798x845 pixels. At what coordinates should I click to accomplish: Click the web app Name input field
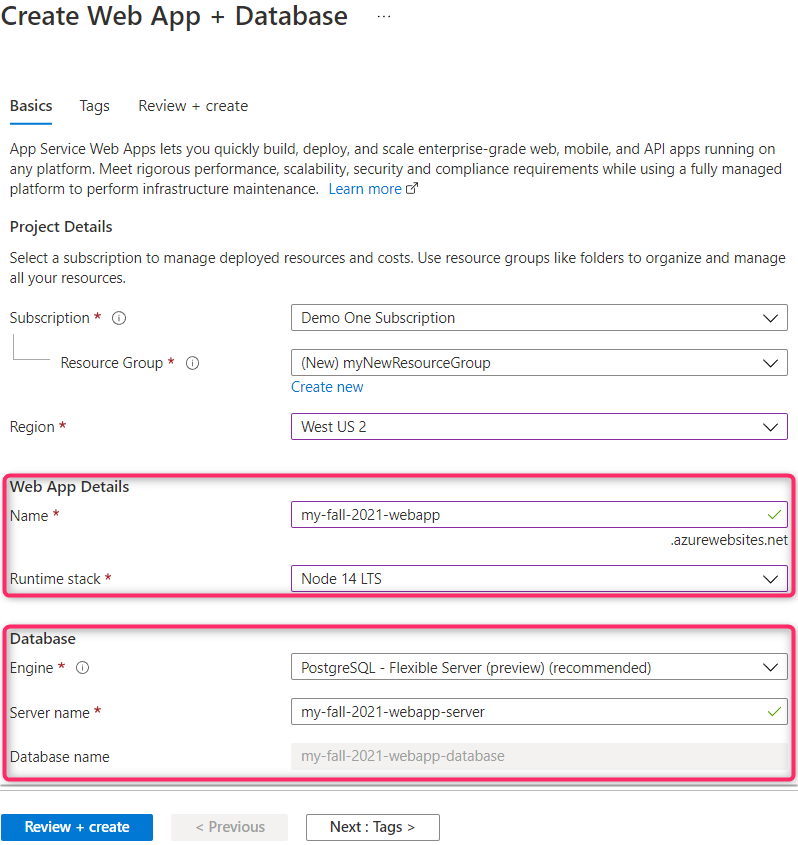pos(539,515)
